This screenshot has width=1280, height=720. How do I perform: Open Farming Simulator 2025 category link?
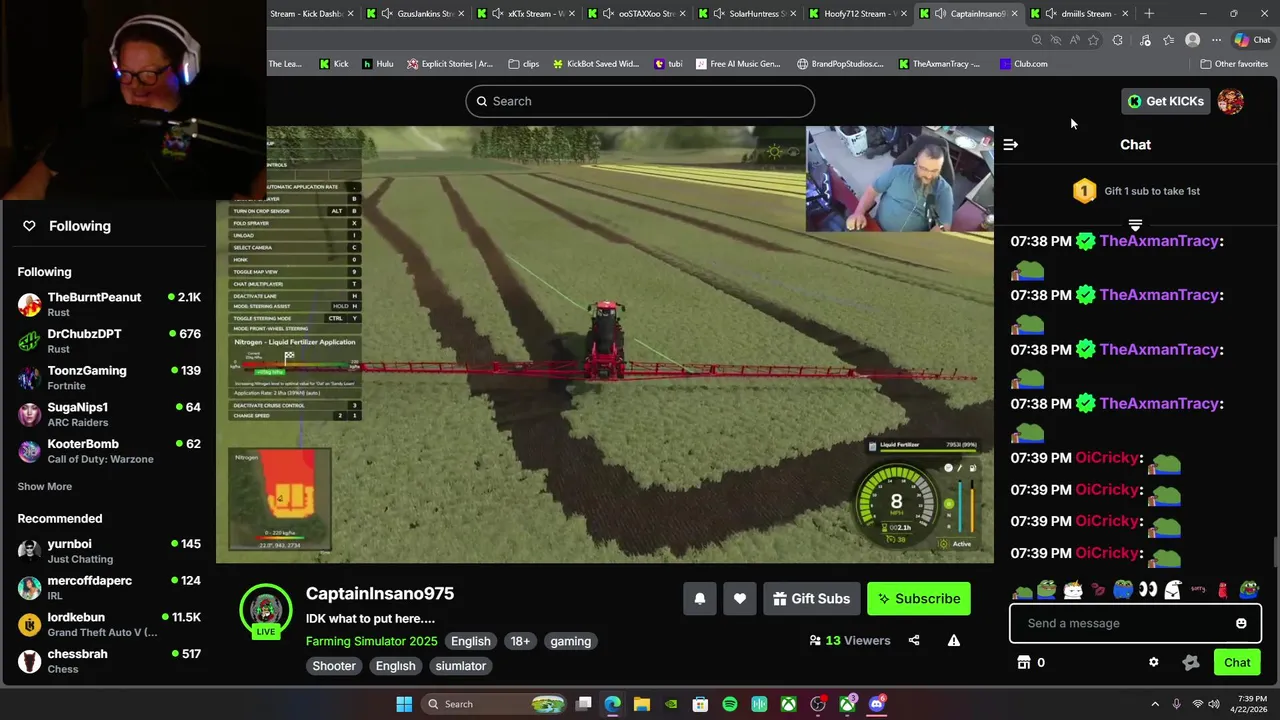[371, 641]
